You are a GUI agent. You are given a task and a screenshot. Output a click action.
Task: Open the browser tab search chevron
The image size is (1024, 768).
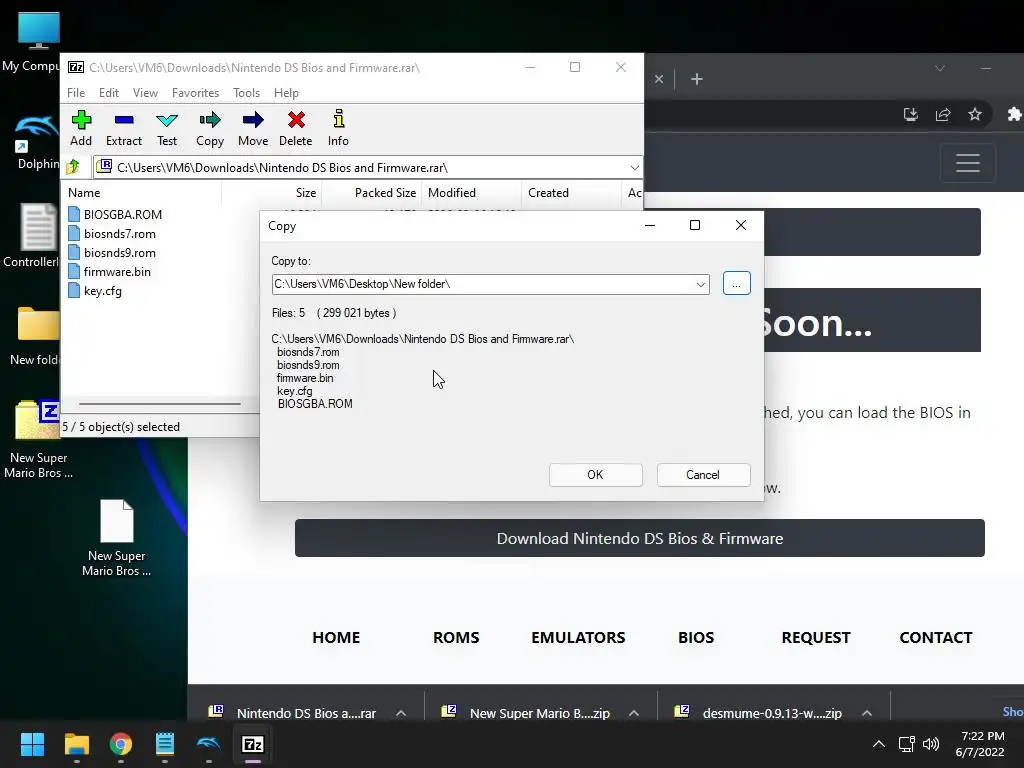pyautogui.click(x=940, y=68)
